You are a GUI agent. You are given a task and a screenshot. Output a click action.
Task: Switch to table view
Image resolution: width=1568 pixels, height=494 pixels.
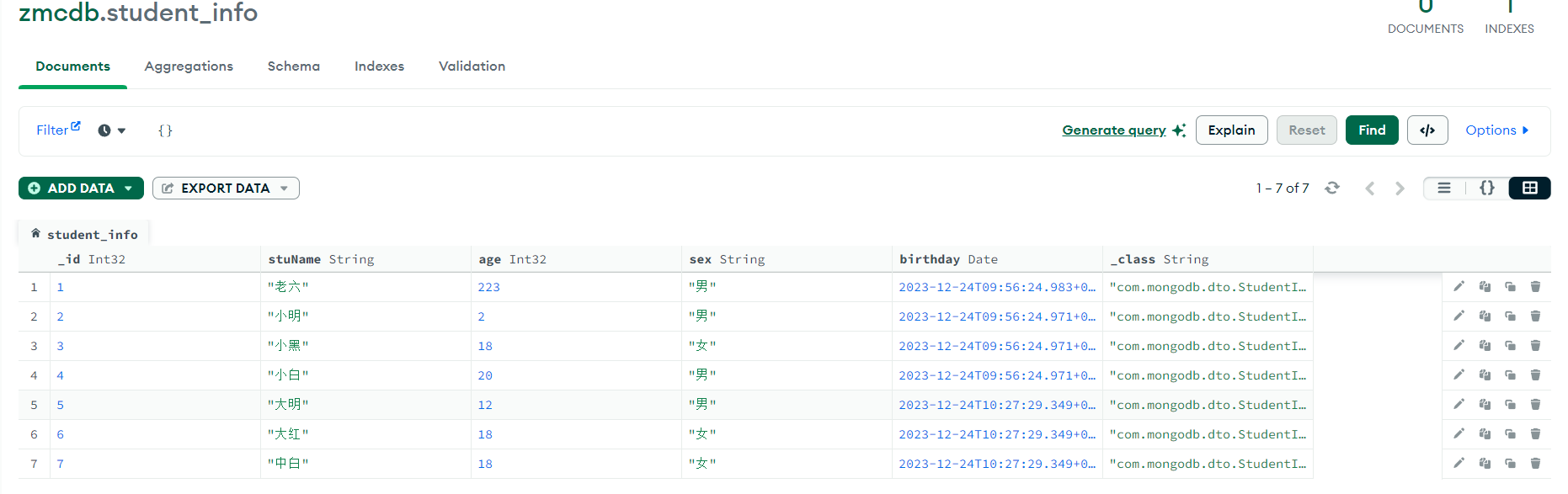coord(1530,188)
